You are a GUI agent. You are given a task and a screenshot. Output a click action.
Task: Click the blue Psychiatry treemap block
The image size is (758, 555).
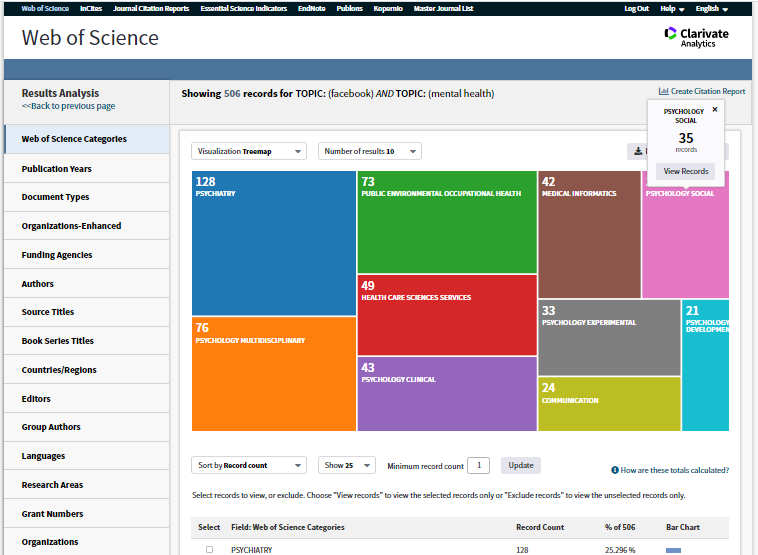pos(274,243)
